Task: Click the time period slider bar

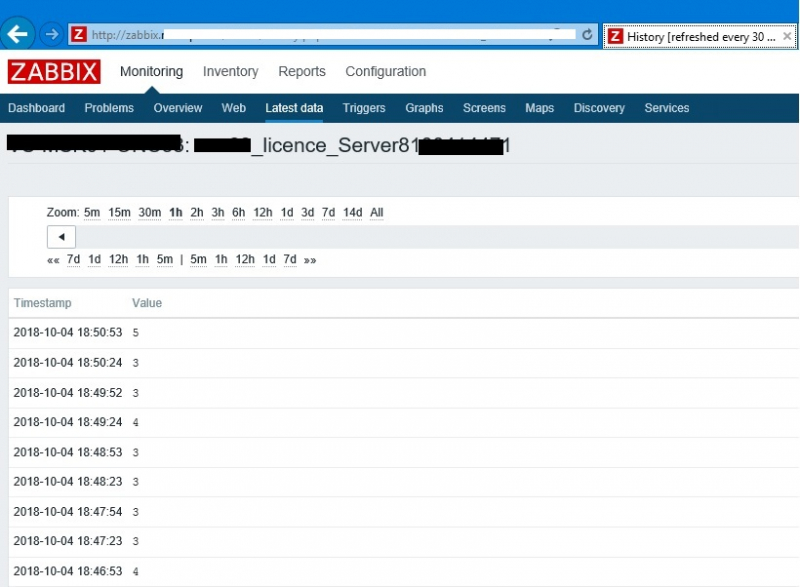Action: 430,237
